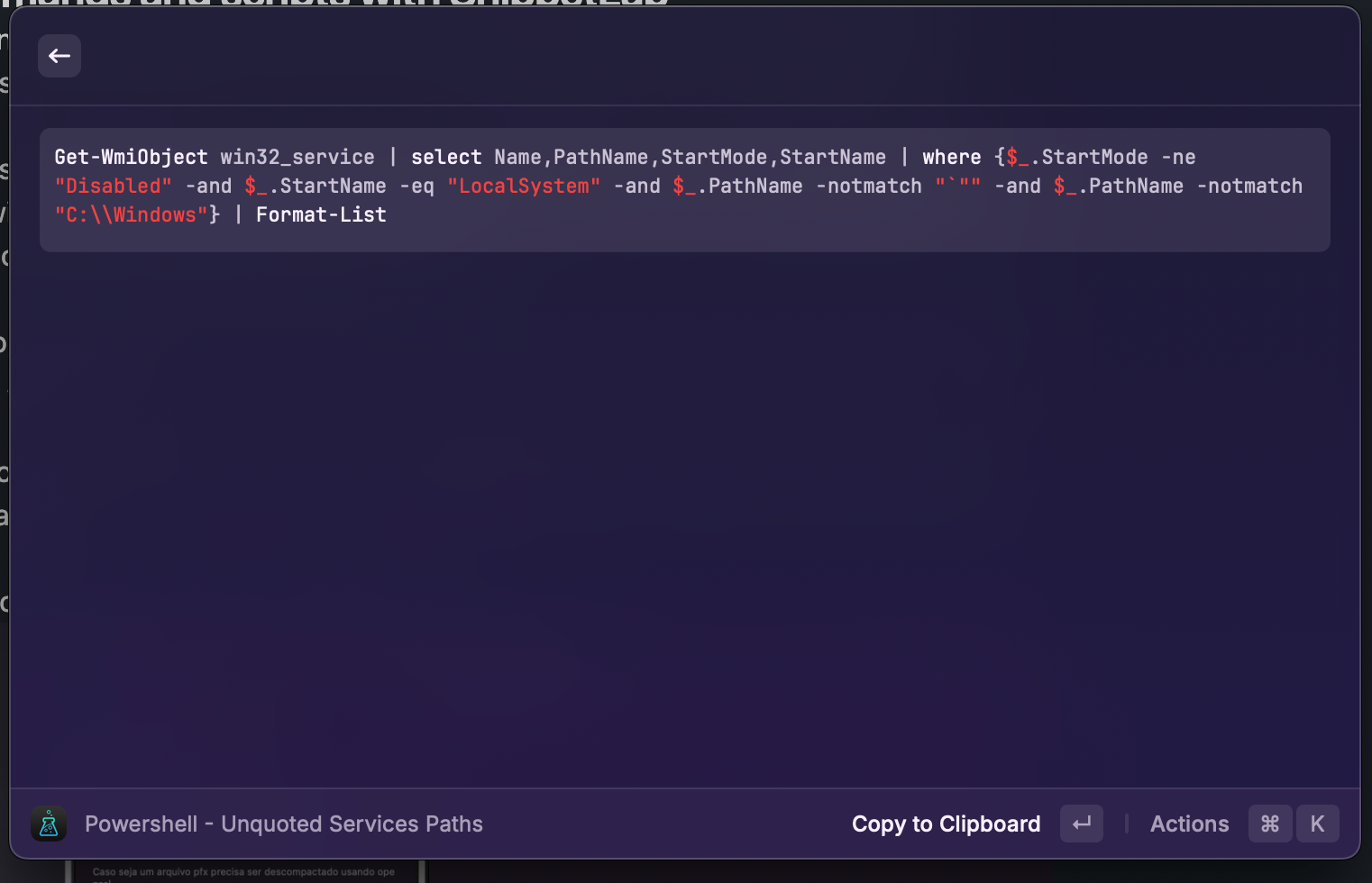The image size is (1372, 883).
Task: Click the "LocalSystem" string in the snippet
Action: [x=524, y=186]
